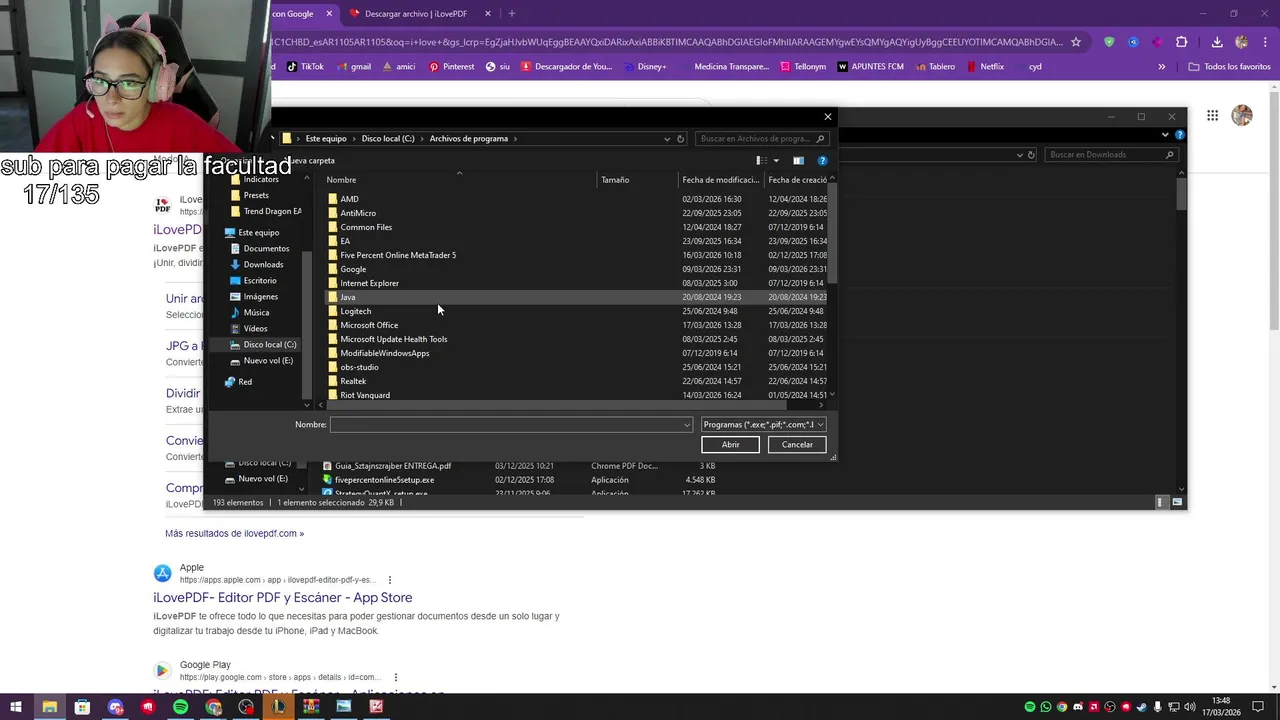Click Archivos de programa breadcrumb segment
The width and height of the screenshot is (1280, 720).
pos(469,139)
